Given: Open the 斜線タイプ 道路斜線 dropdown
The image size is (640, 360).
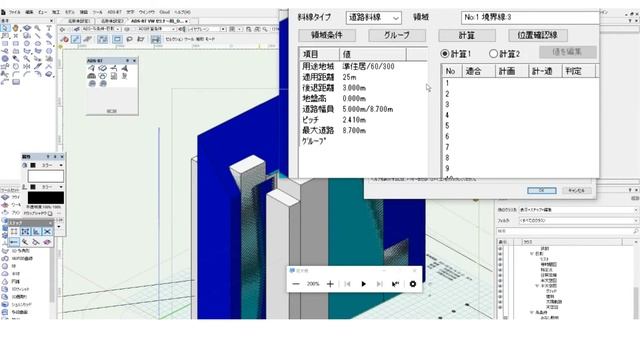Looking at the screenshot, I should tap(373, 18).
